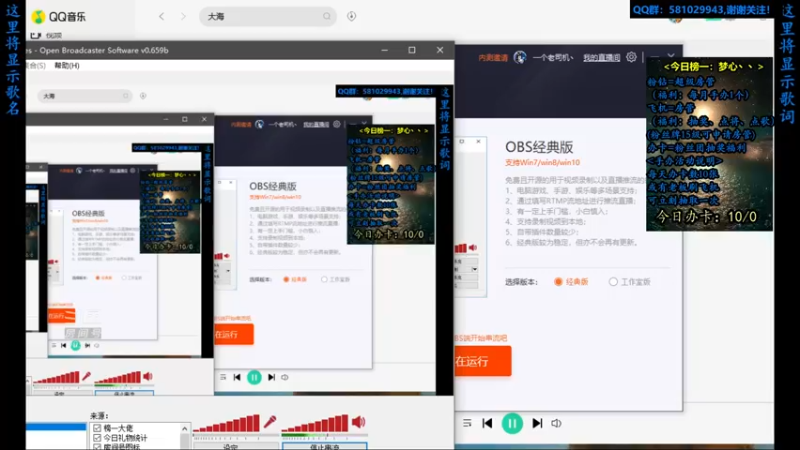Select the highlighted blue scene row at bottom left
Image resolution: width=800 pixels, height=450 pixels.
[56, 427]
